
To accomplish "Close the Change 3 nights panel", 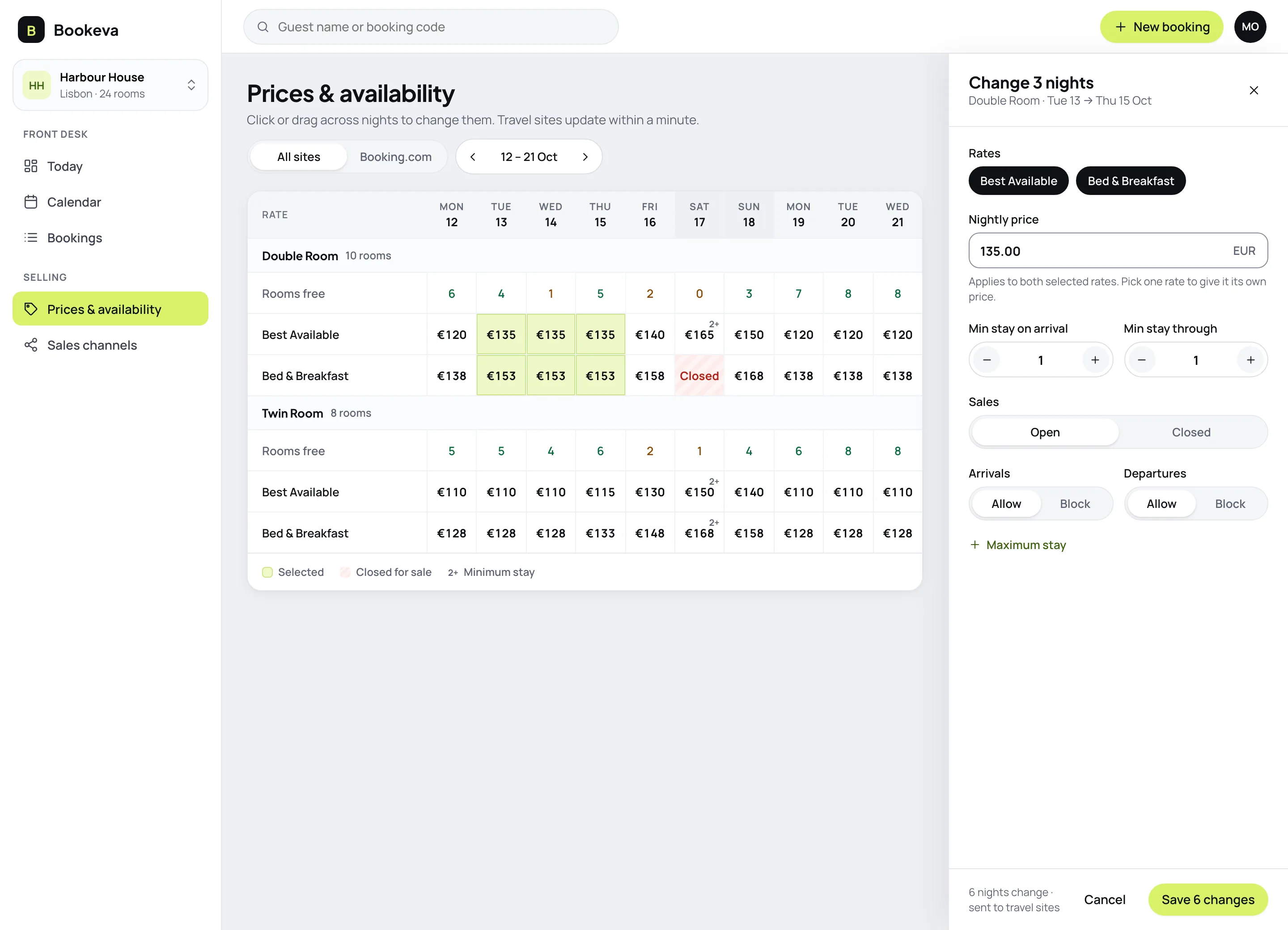I will 1254,90.
